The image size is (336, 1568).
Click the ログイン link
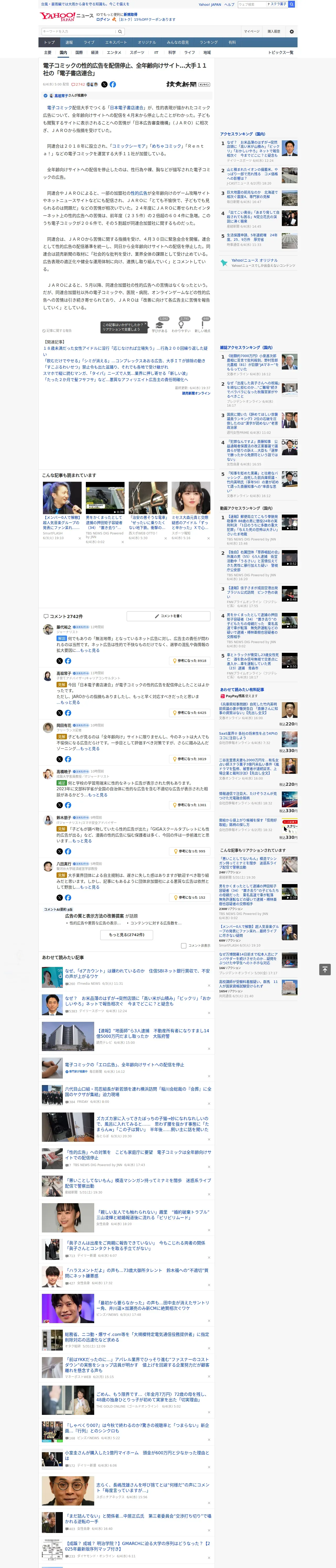coord(103,20)
